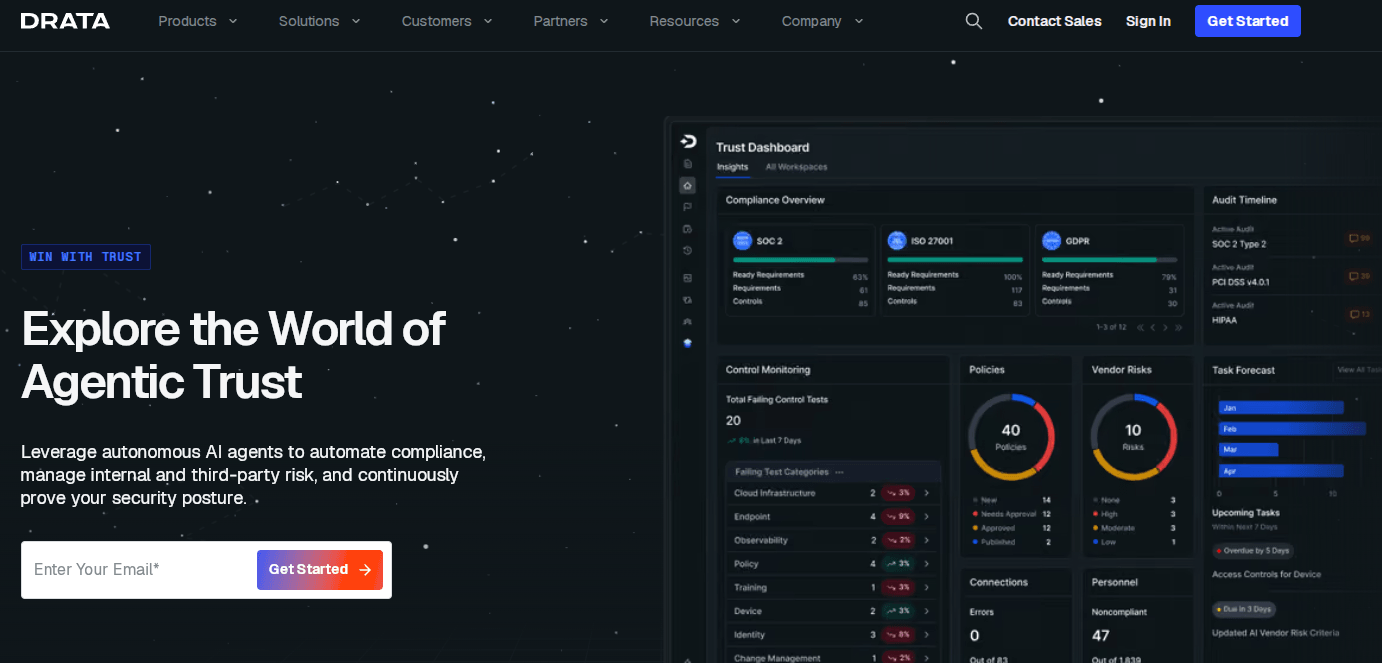Click the Drata logo atop dashboard sidebar

point(688,141)
